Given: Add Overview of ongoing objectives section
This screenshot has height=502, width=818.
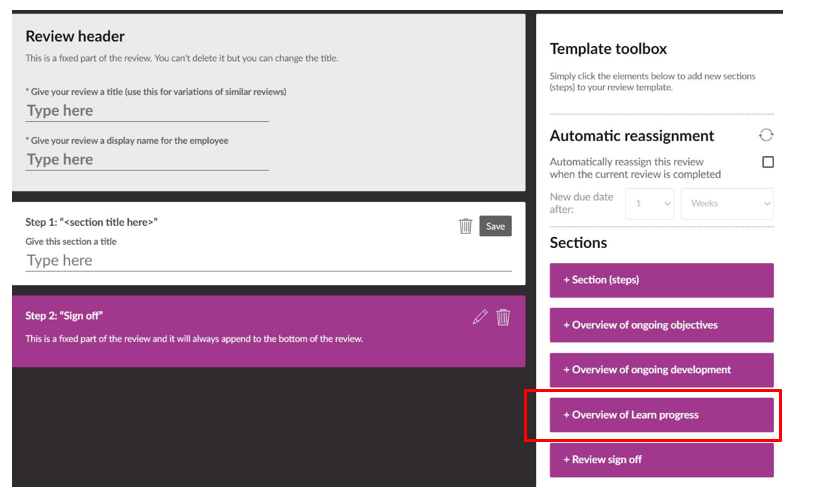Looking at the screenshot, I should pyautogui.click(x=661, y=325).
